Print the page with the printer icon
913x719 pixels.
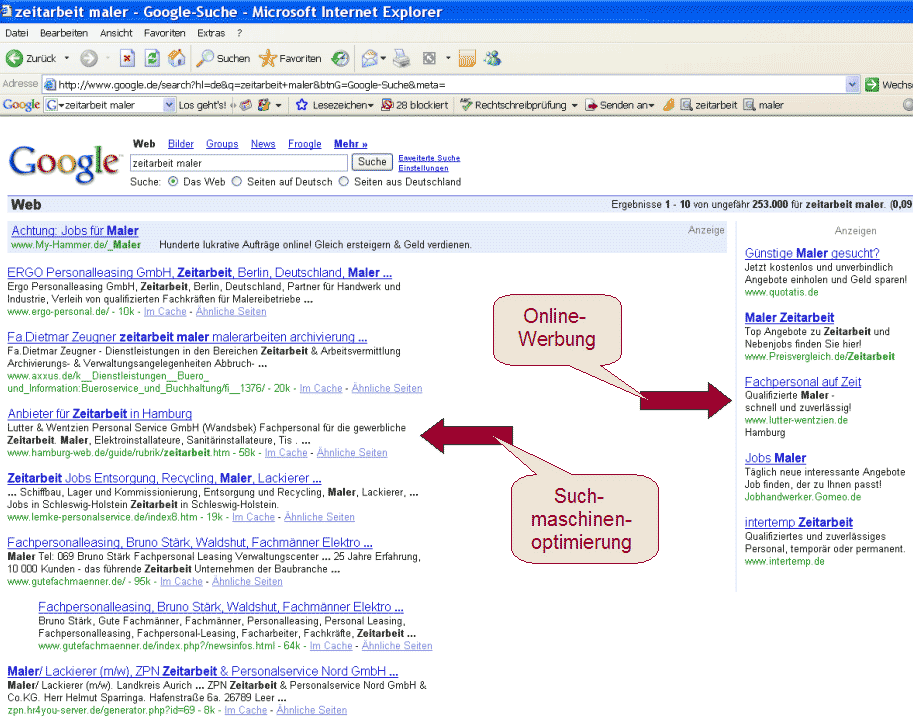tap(402, 58)
